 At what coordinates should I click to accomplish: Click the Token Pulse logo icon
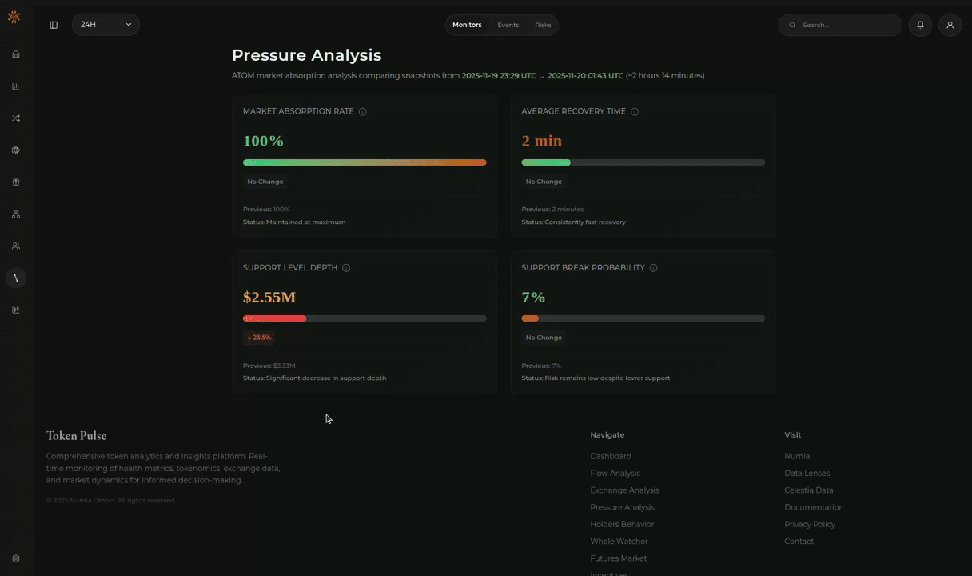click(x=14, y=17)
